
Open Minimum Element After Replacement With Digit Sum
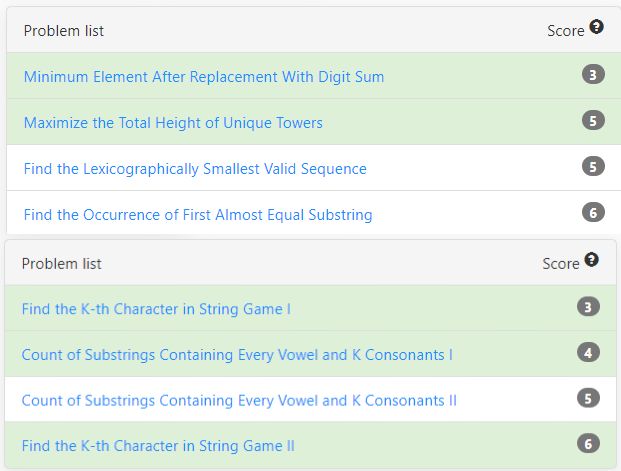(x=204, y=76)
